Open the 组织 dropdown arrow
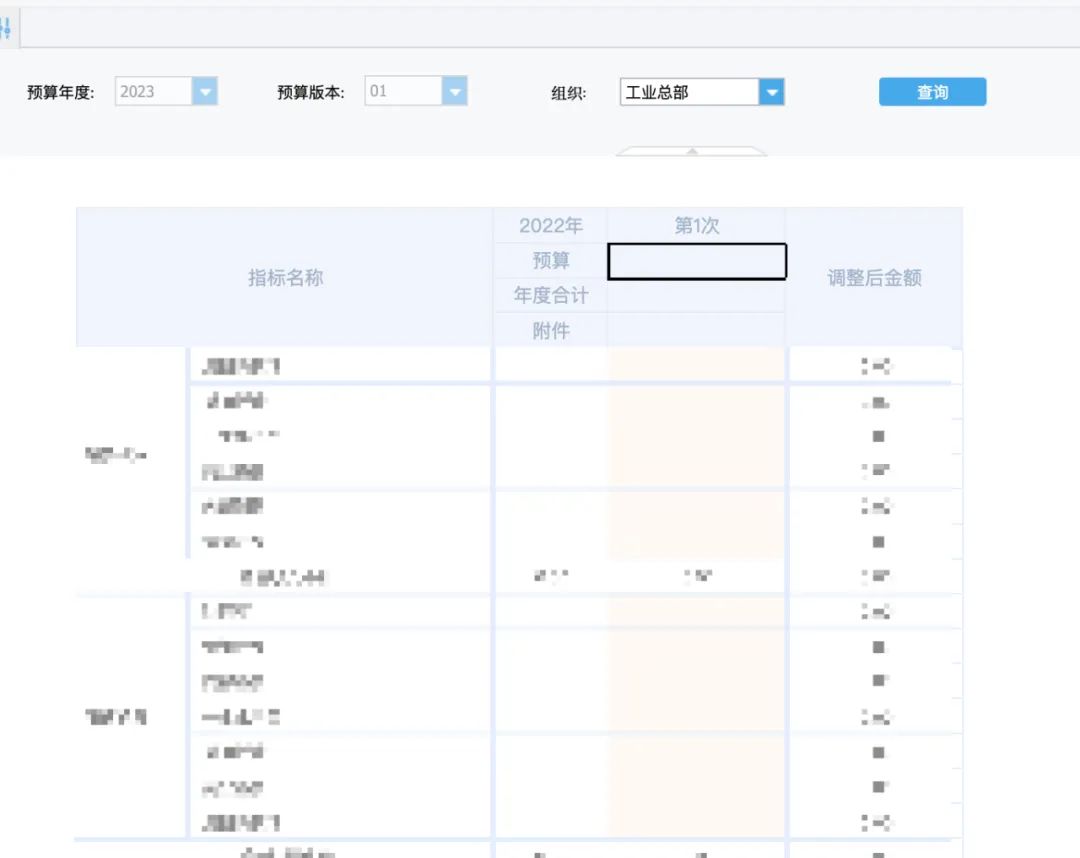 pyautogui.click(x=771, y=92)
